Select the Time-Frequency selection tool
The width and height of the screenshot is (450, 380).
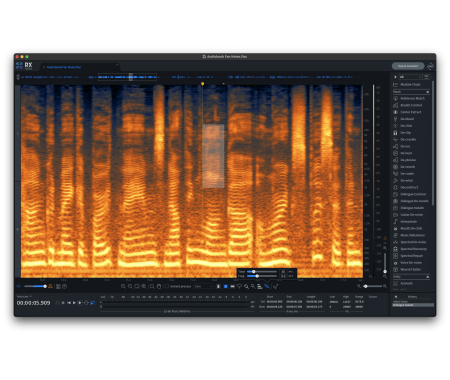(225, 286)
